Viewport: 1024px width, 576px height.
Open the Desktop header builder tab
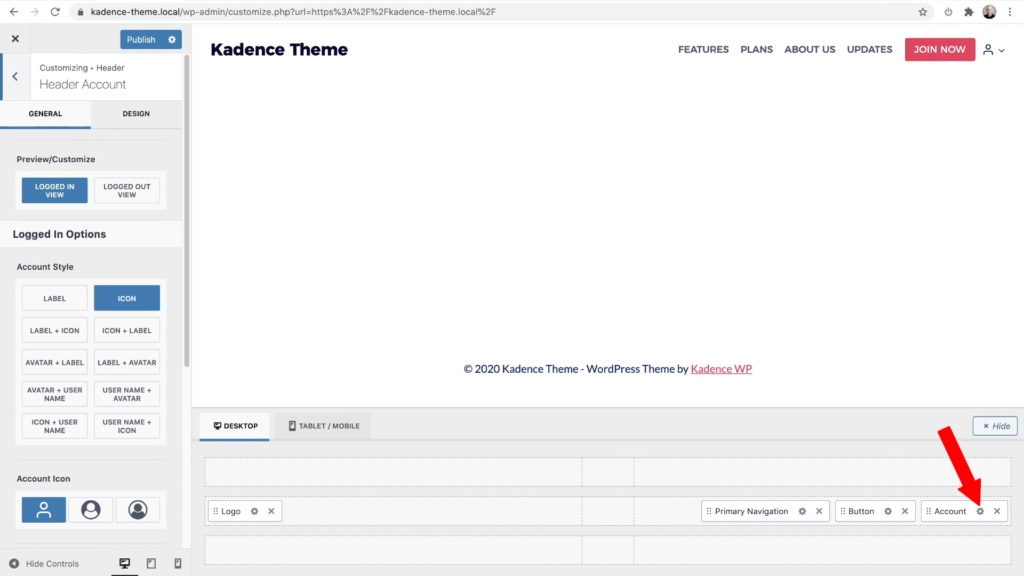[x=235, y=426]
